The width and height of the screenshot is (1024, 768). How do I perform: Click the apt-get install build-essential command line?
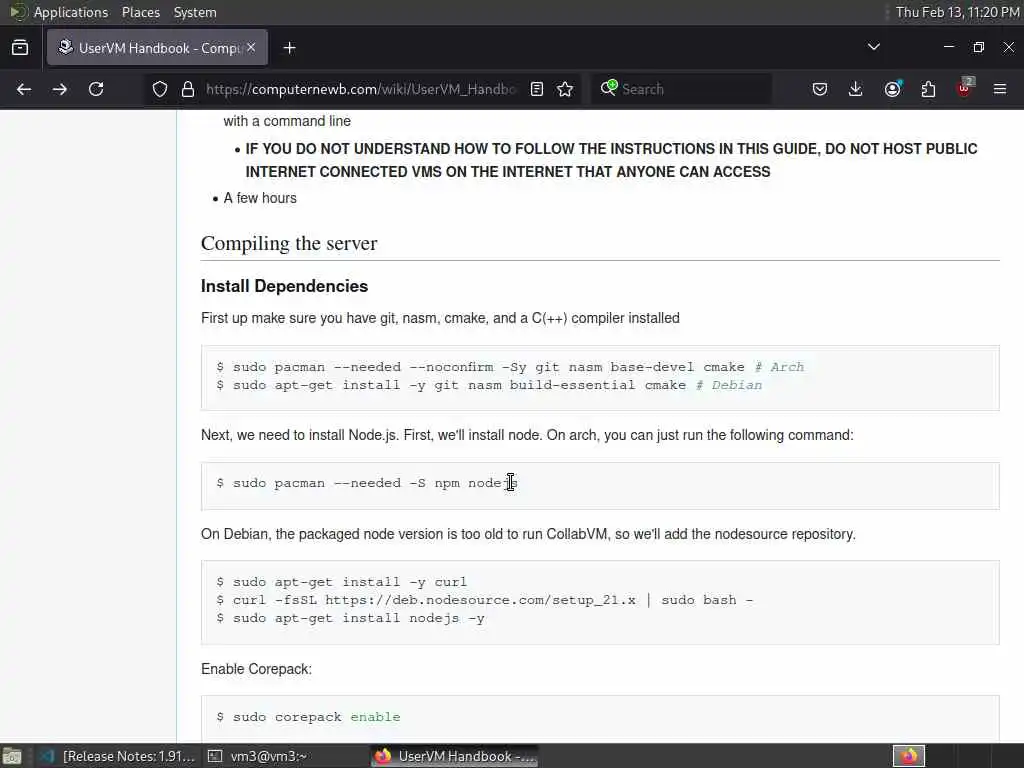pos(489,385)
